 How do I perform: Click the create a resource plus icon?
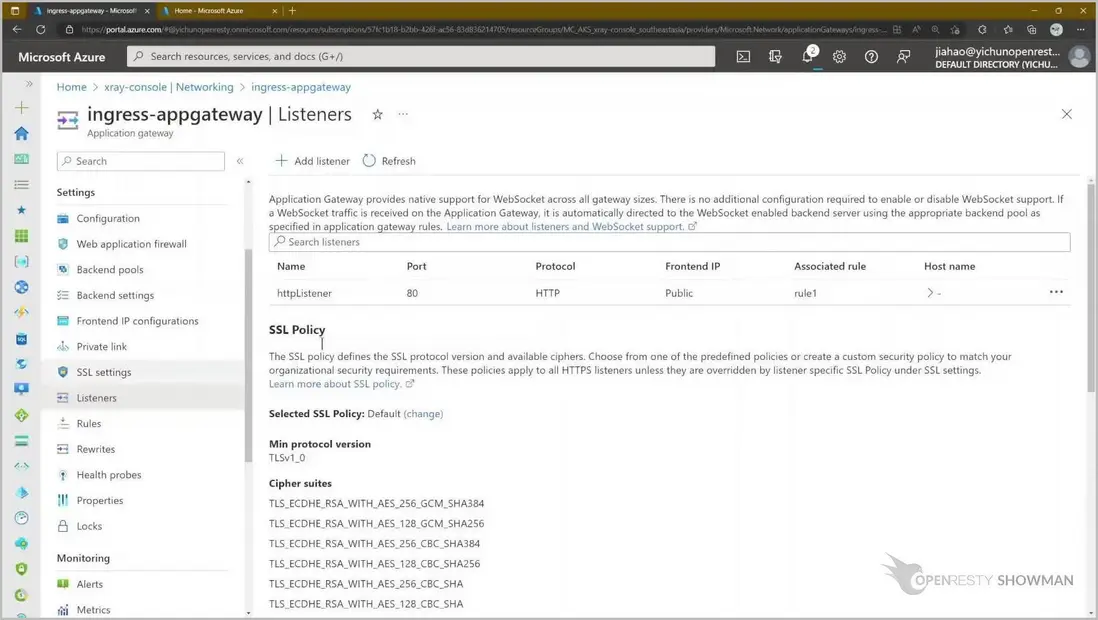click(22, 107)
